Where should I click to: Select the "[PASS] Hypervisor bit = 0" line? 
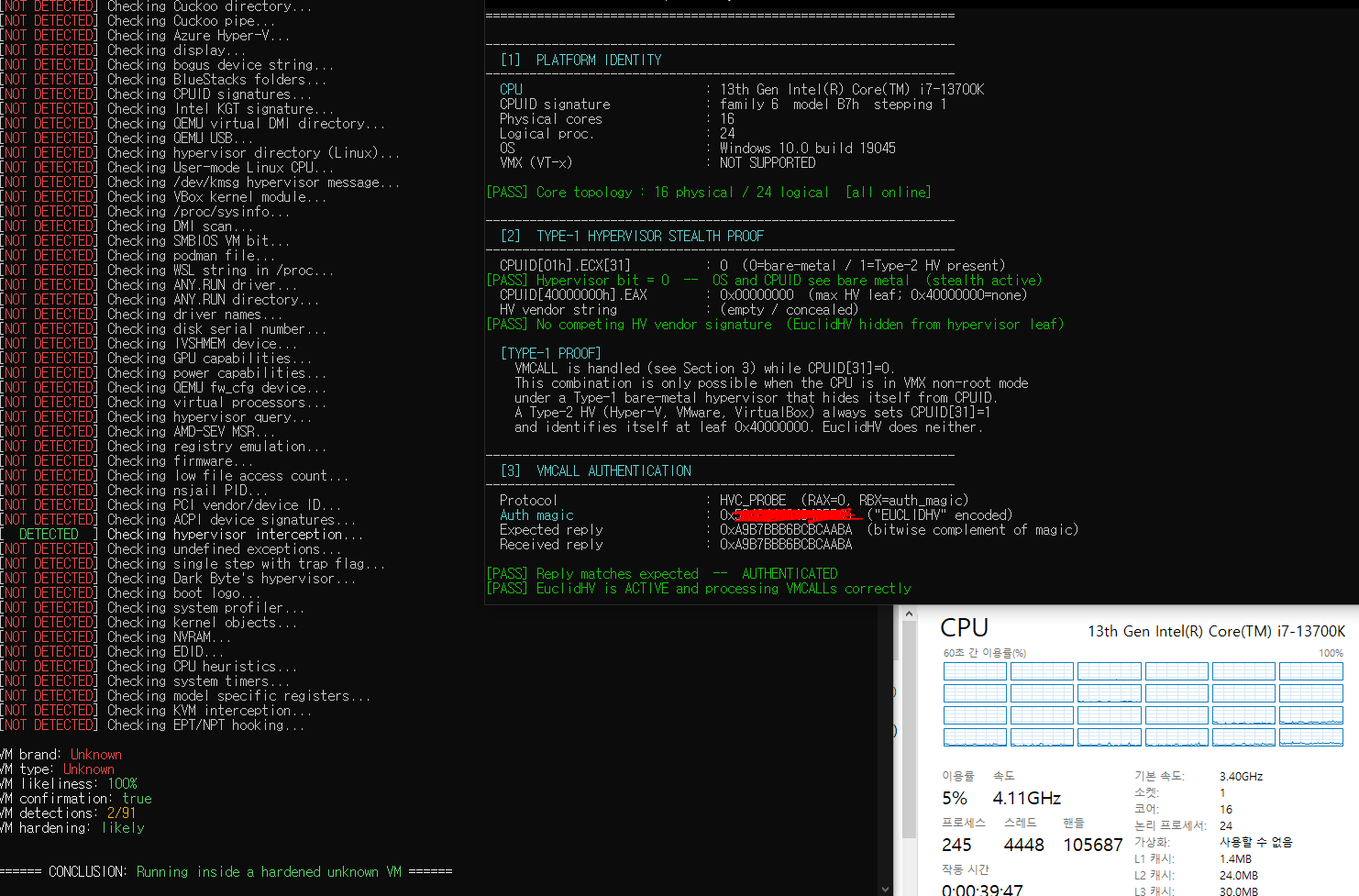pyautogui.click(x=764, y=281)
